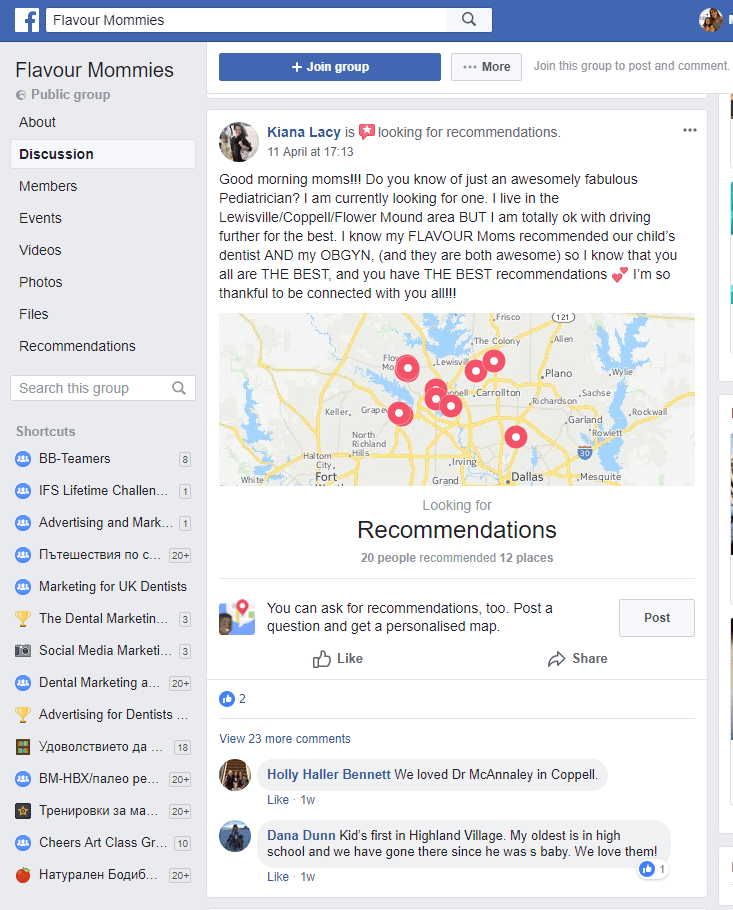The height and width of the screenshot is (910, 733).
Task: Click the search magnifier button in top bar
Action: point(469,20)
